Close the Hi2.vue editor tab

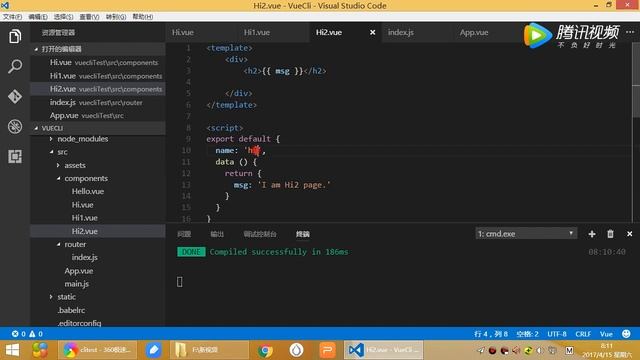[x=372, y=32]
